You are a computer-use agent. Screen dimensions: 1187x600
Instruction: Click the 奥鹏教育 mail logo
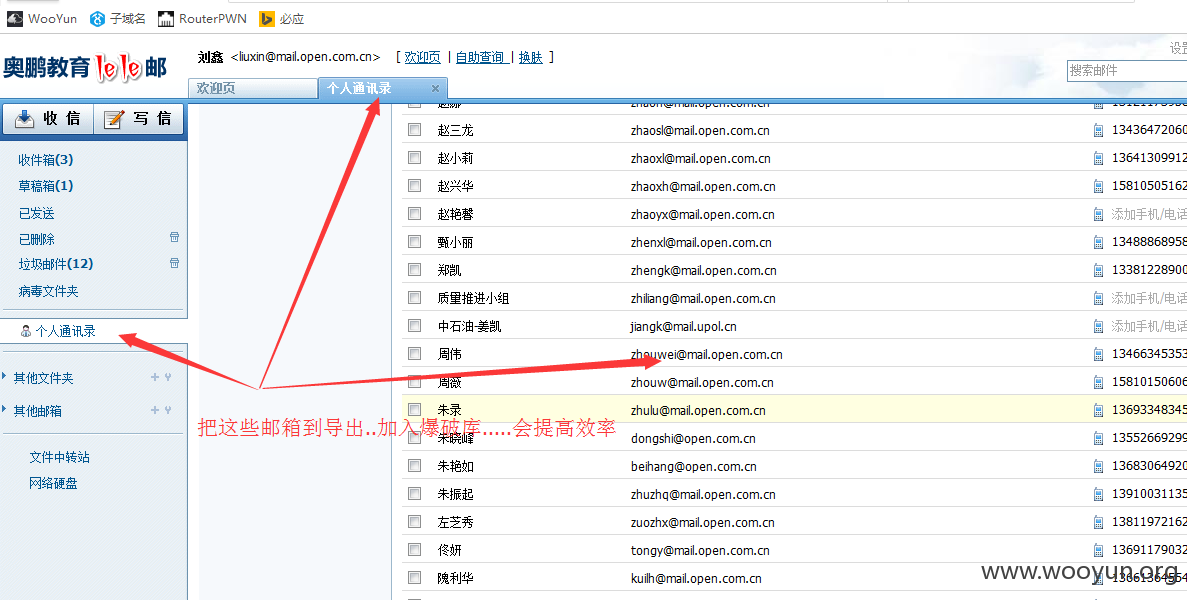[x=85, y=68]
